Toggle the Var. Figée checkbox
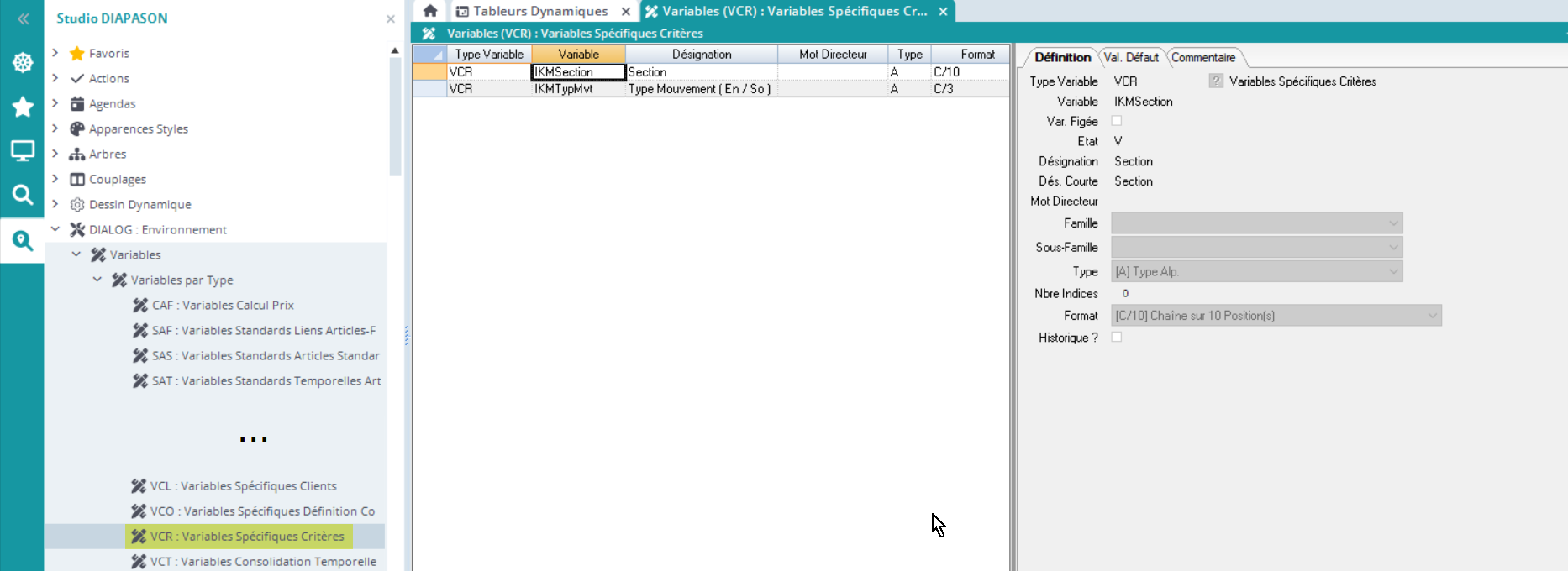Screen dimensions: 1568x571 1117,121
